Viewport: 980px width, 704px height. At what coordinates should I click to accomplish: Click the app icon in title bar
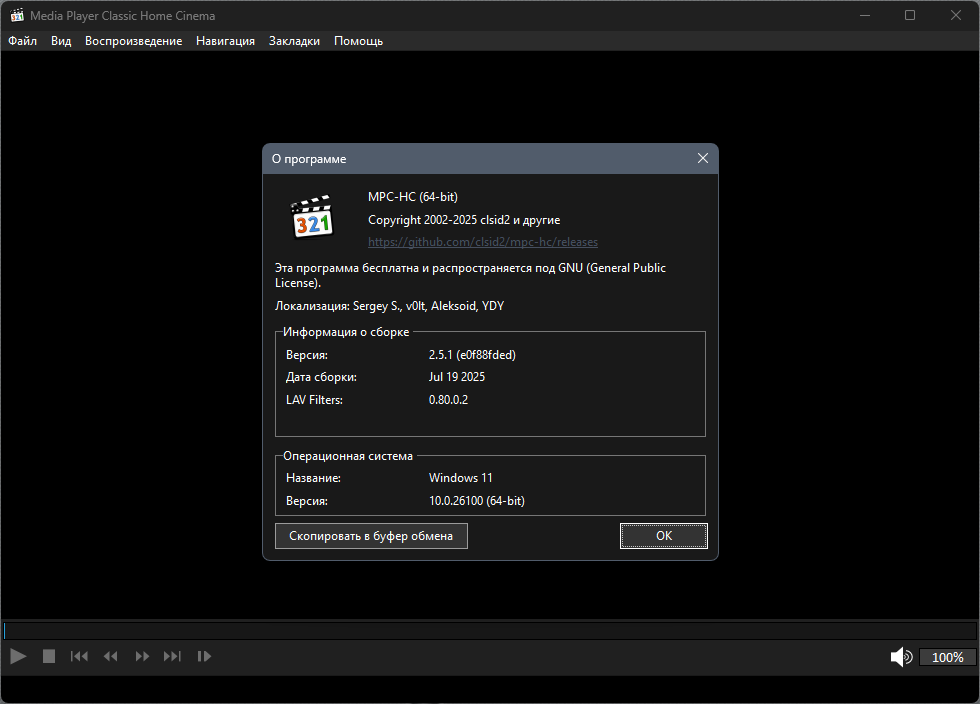[x=17, y=15]
